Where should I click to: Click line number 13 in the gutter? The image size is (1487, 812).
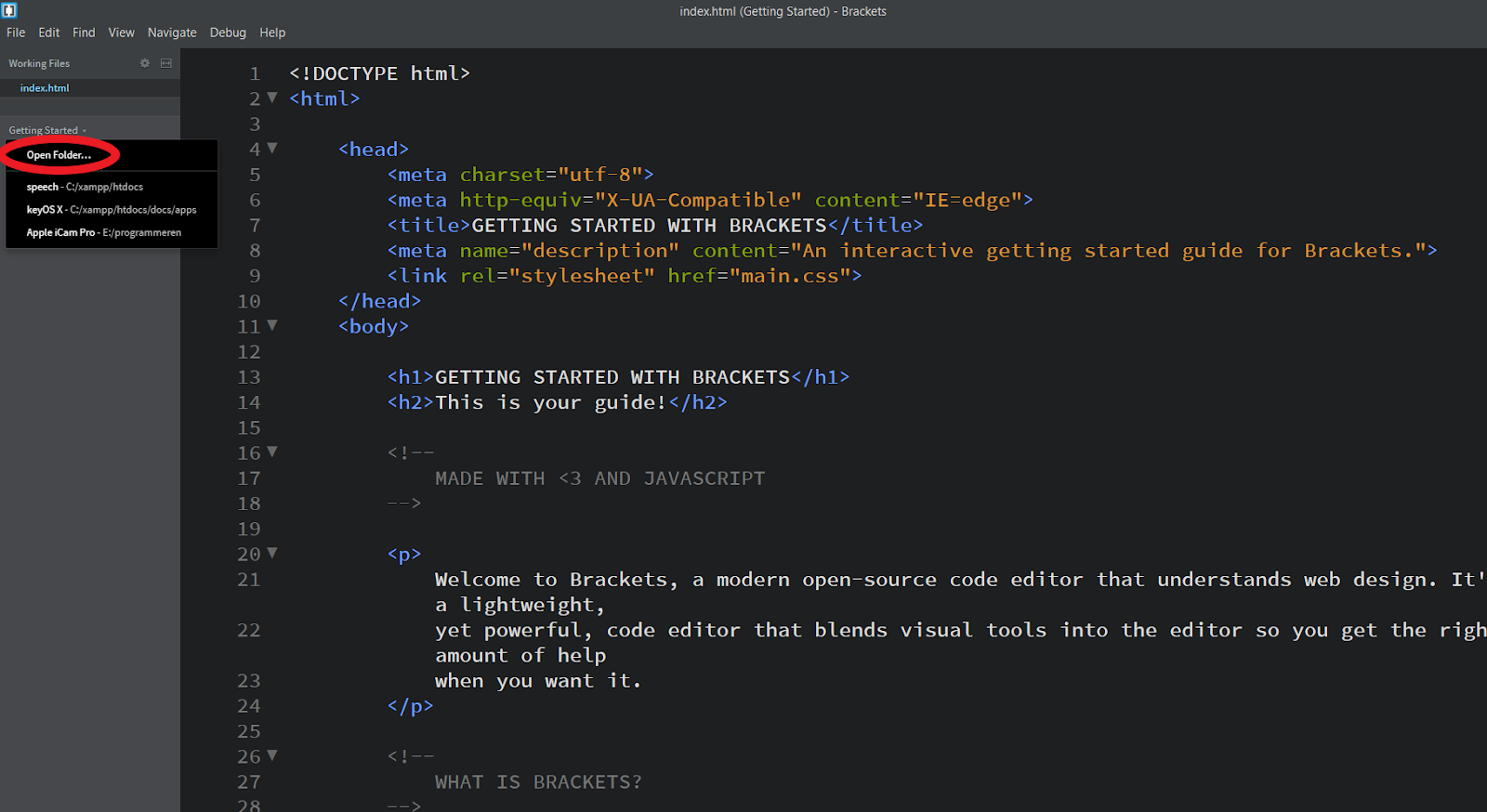tap(249, 377)
